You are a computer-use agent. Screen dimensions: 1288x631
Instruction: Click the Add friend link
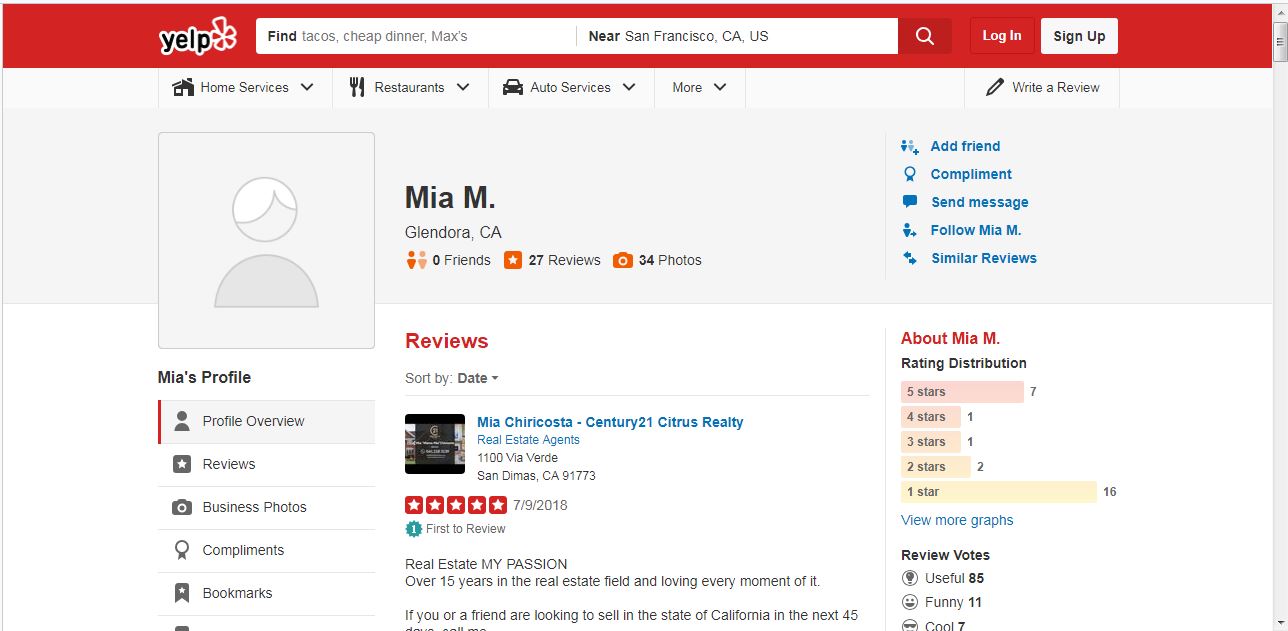(x=965, y=146)
